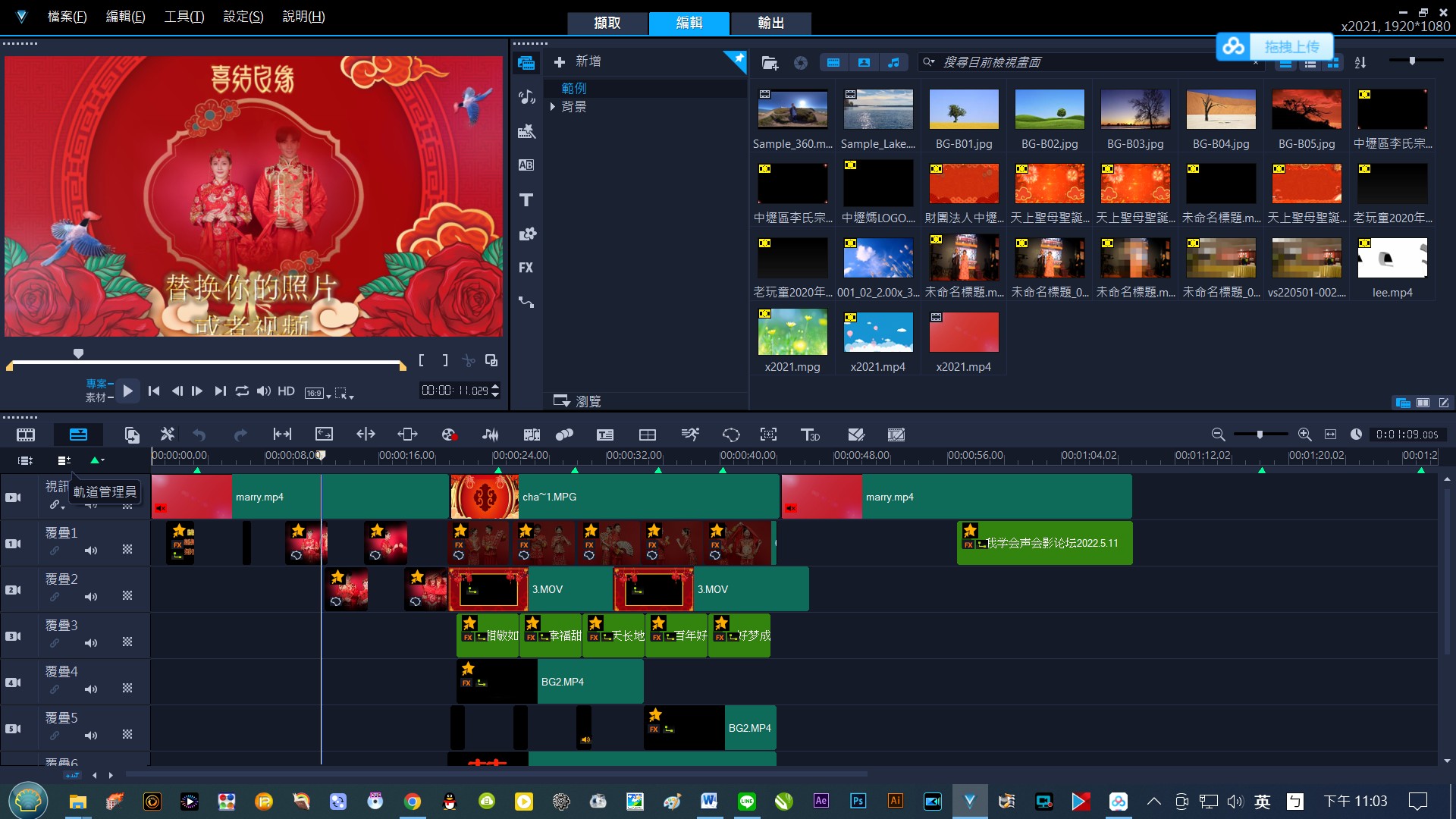The height and width of the screenshot is (819, 1456).
Task: Click the Record/Capture option icon in timeline toolbar
Action: [x=449, y=435]
